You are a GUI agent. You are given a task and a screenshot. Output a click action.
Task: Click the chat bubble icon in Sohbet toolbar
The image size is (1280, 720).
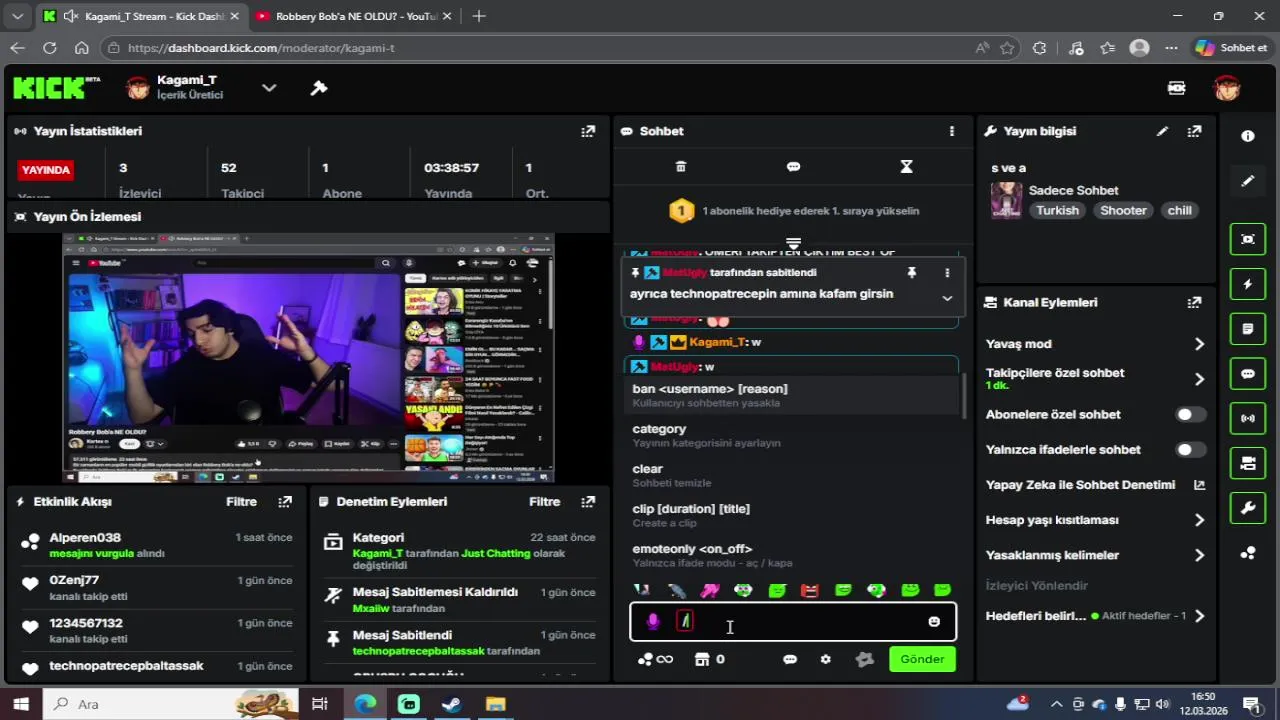click(793, 167)
